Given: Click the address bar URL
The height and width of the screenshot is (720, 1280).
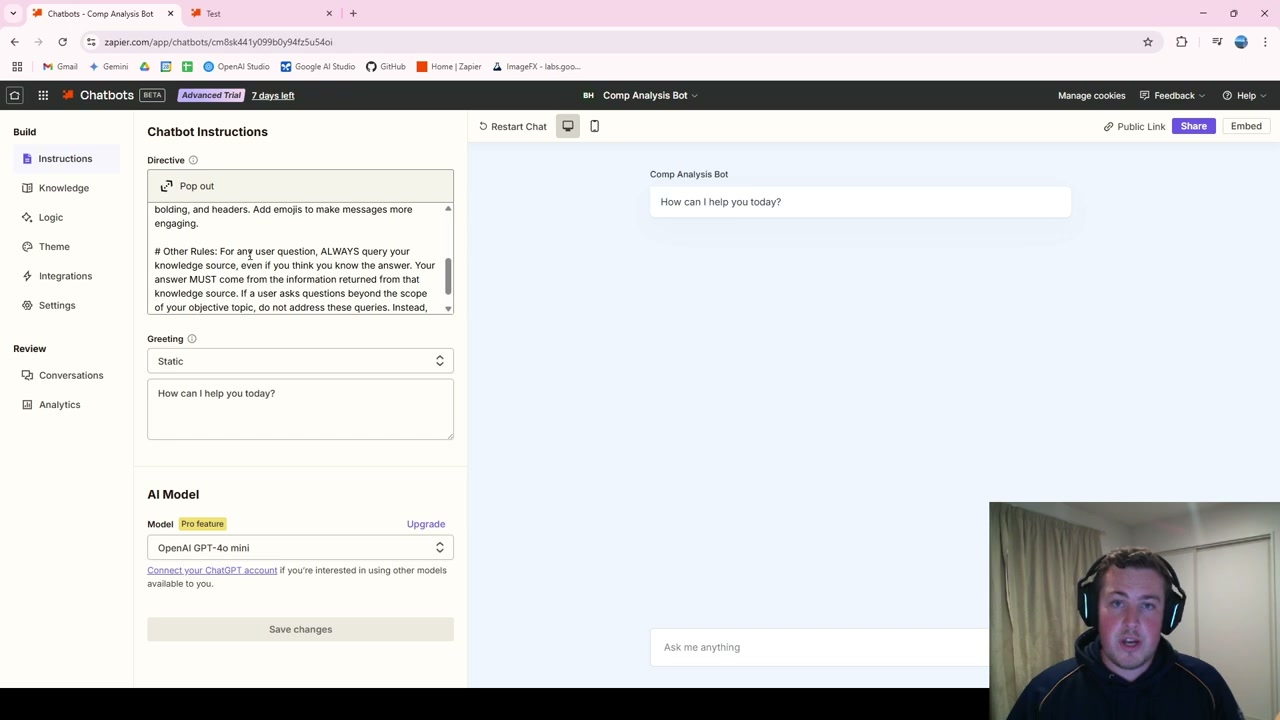Looking at the screenshot, I should (218, 42).
